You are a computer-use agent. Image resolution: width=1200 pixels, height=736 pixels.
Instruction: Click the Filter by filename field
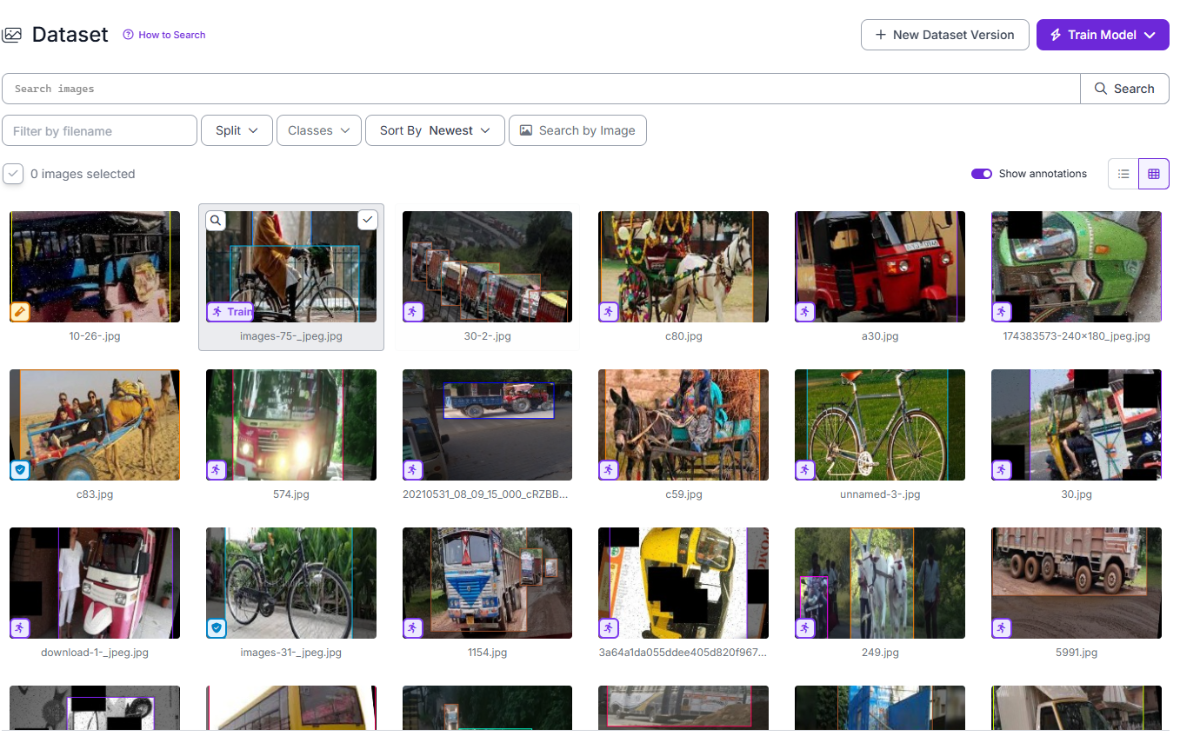pyautogui.click(x=100, y=131)
